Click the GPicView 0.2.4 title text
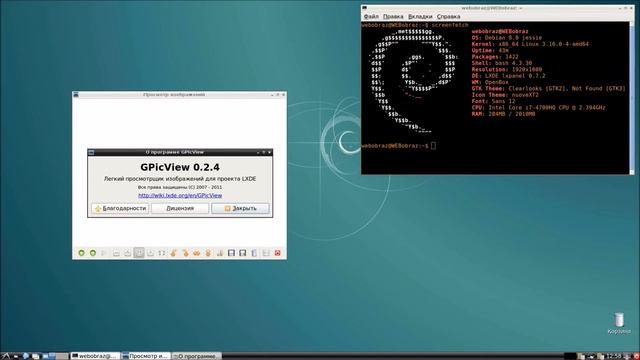Screen dimensions: 640x360 click(x=180, y=167)
